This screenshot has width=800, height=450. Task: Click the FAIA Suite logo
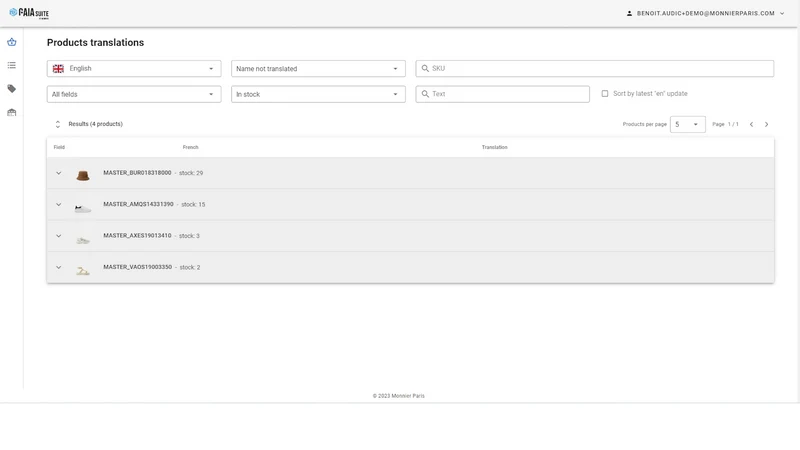tap(29, 13)
